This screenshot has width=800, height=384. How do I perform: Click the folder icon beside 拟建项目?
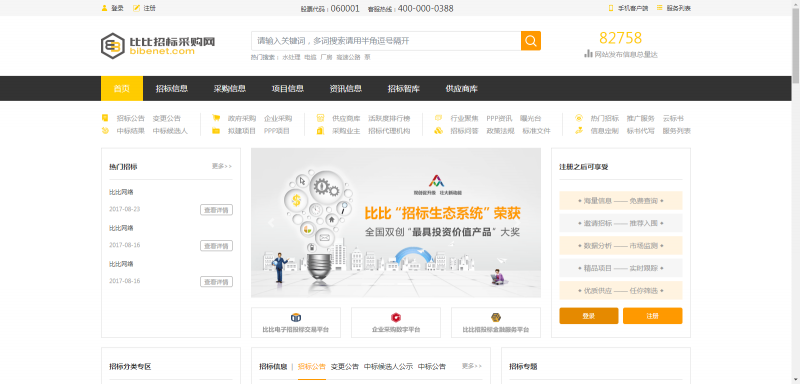pos(216,131)
